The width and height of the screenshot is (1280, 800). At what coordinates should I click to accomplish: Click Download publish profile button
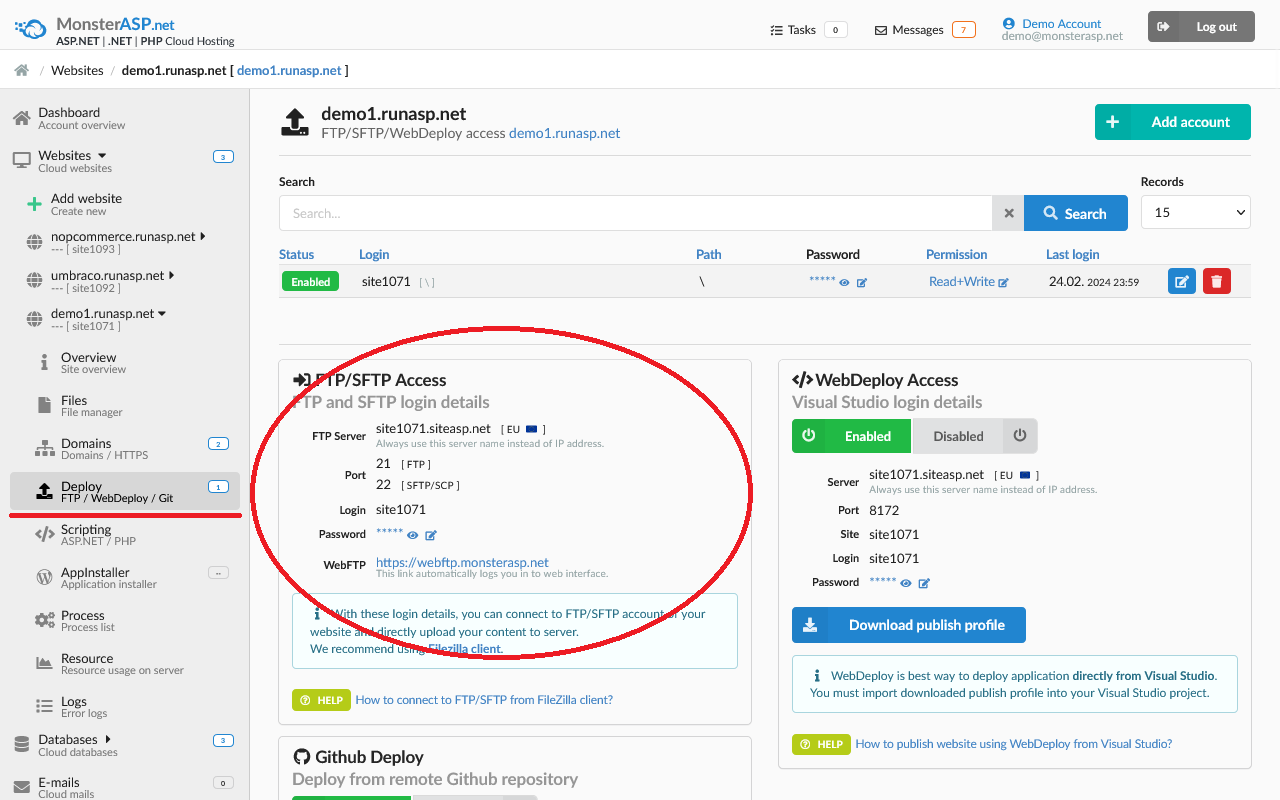909,625
